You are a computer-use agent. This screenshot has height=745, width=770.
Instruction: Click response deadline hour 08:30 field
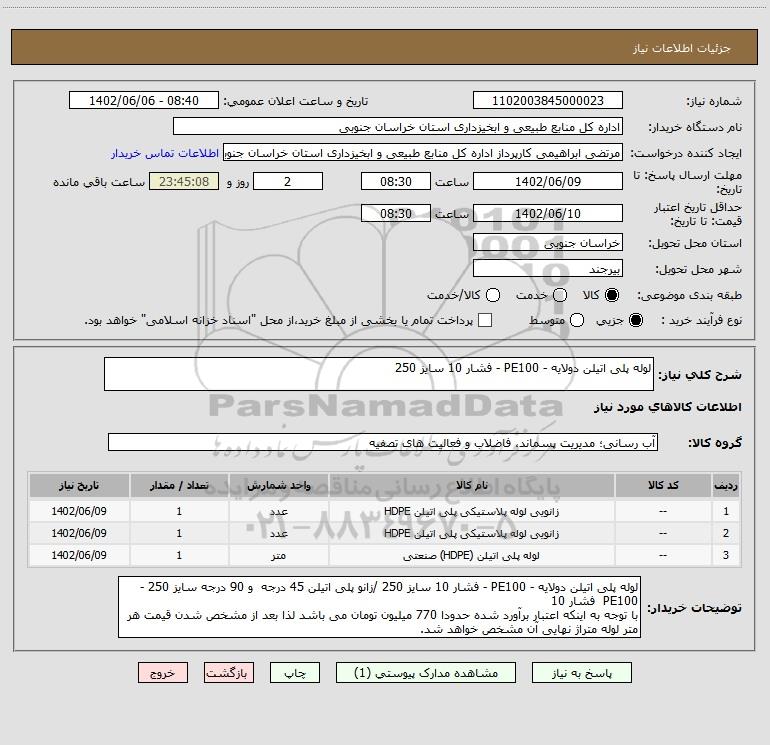tap(396, 181)
